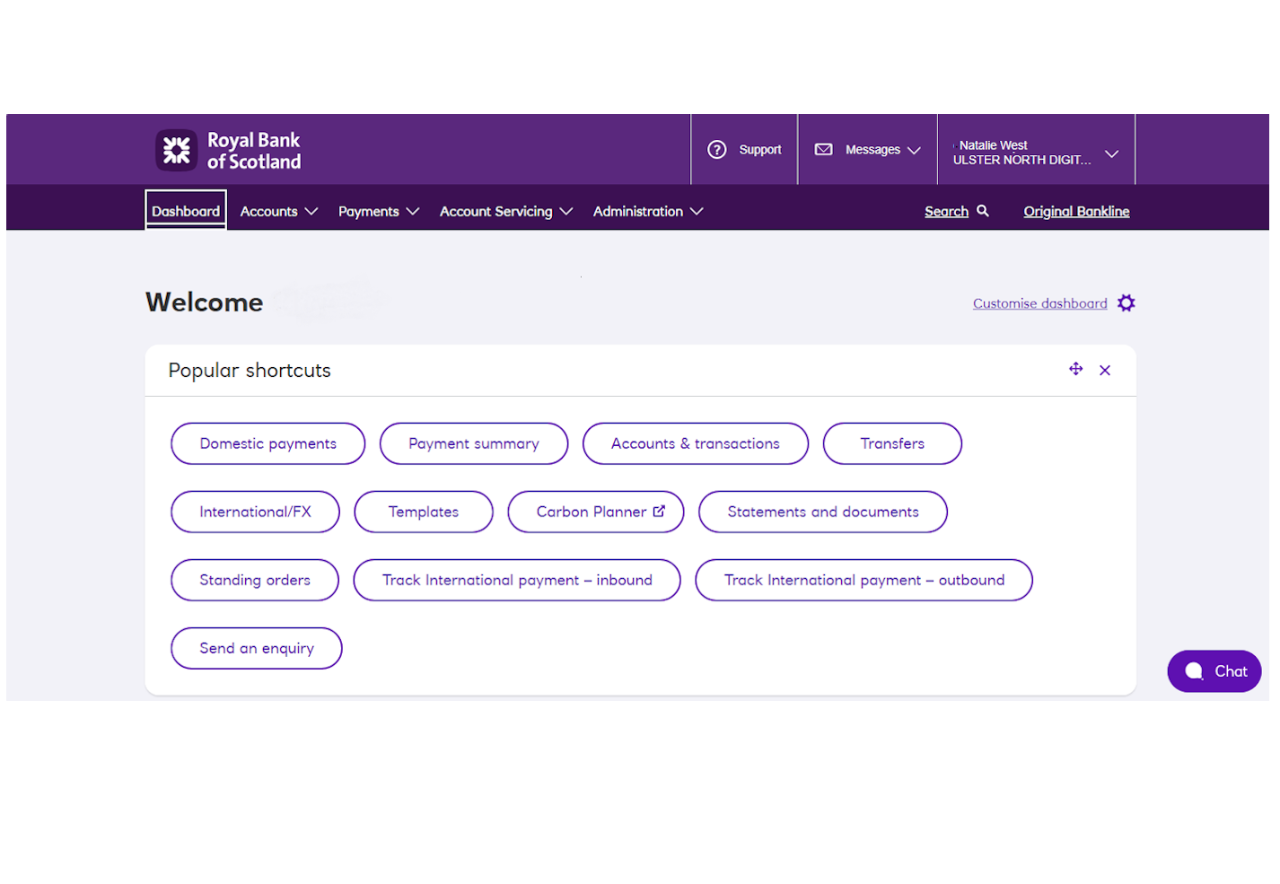The height and width of the screenshot is (884, 1280).
Task: Open Support via the question mark icon
Action: click(x=717, y=149)
